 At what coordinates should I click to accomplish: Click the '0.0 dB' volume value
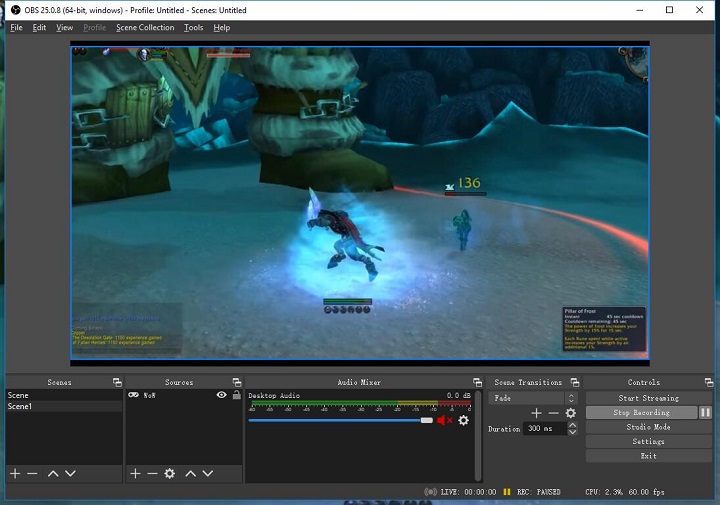(458, 395)
